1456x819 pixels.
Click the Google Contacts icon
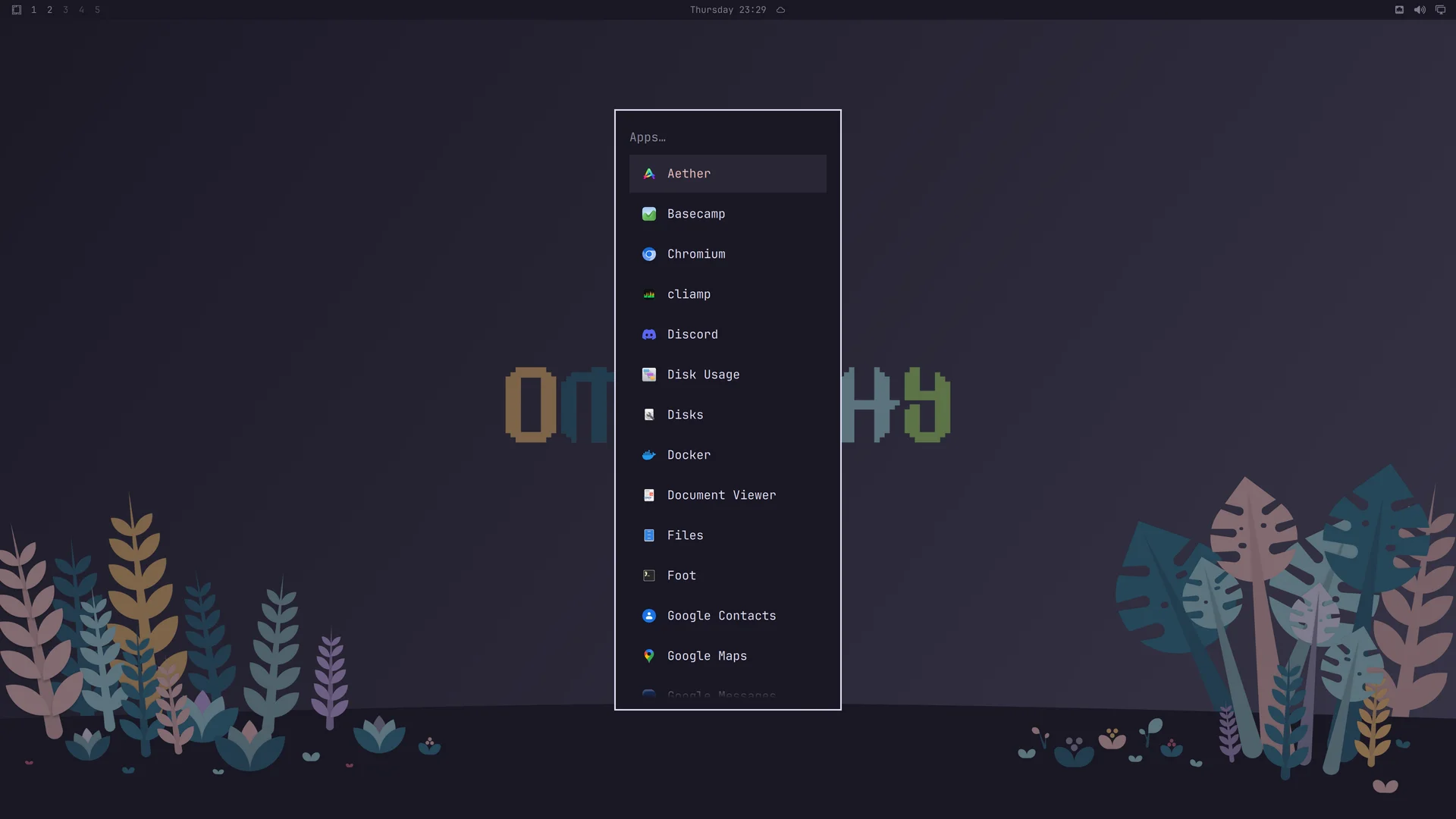(x=649, y=616)
